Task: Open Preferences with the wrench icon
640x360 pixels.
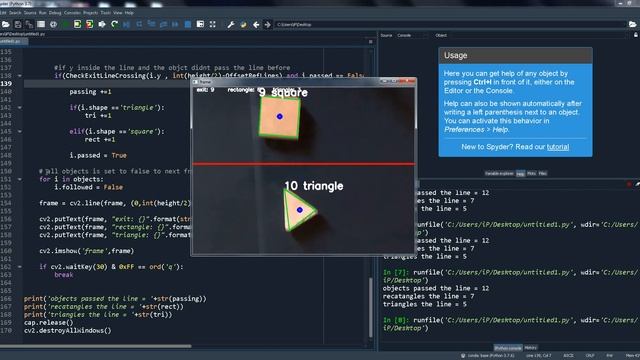Action: coord(231,24)
